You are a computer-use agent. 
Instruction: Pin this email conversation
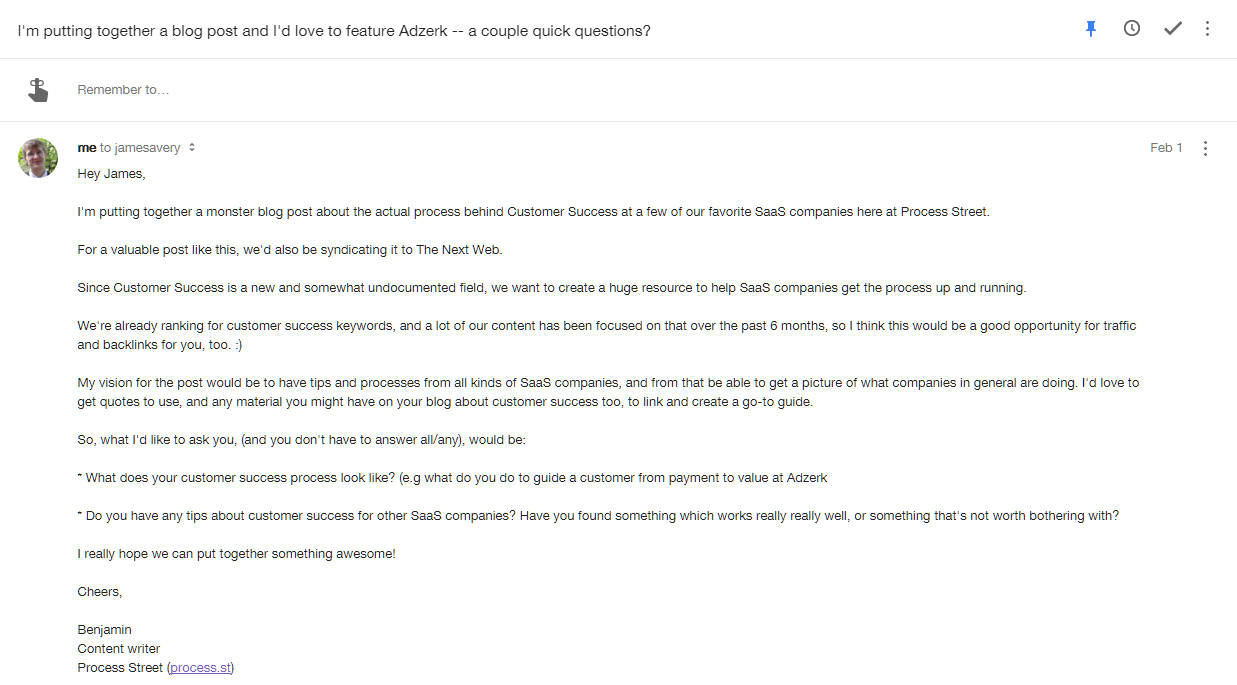pyautogui.click(x=1091, y=29)
